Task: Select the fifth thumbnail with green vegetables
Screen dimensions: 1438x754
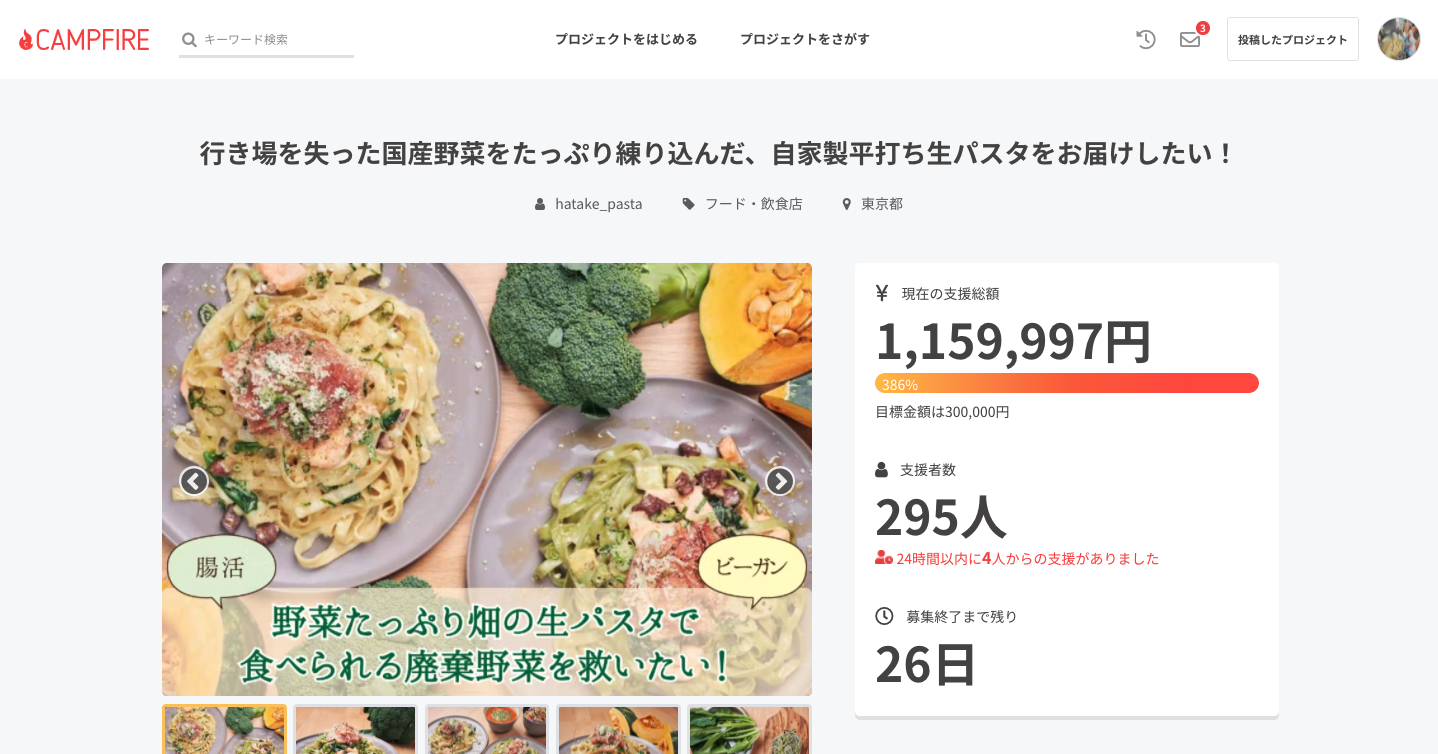Action: pos(749,730)
